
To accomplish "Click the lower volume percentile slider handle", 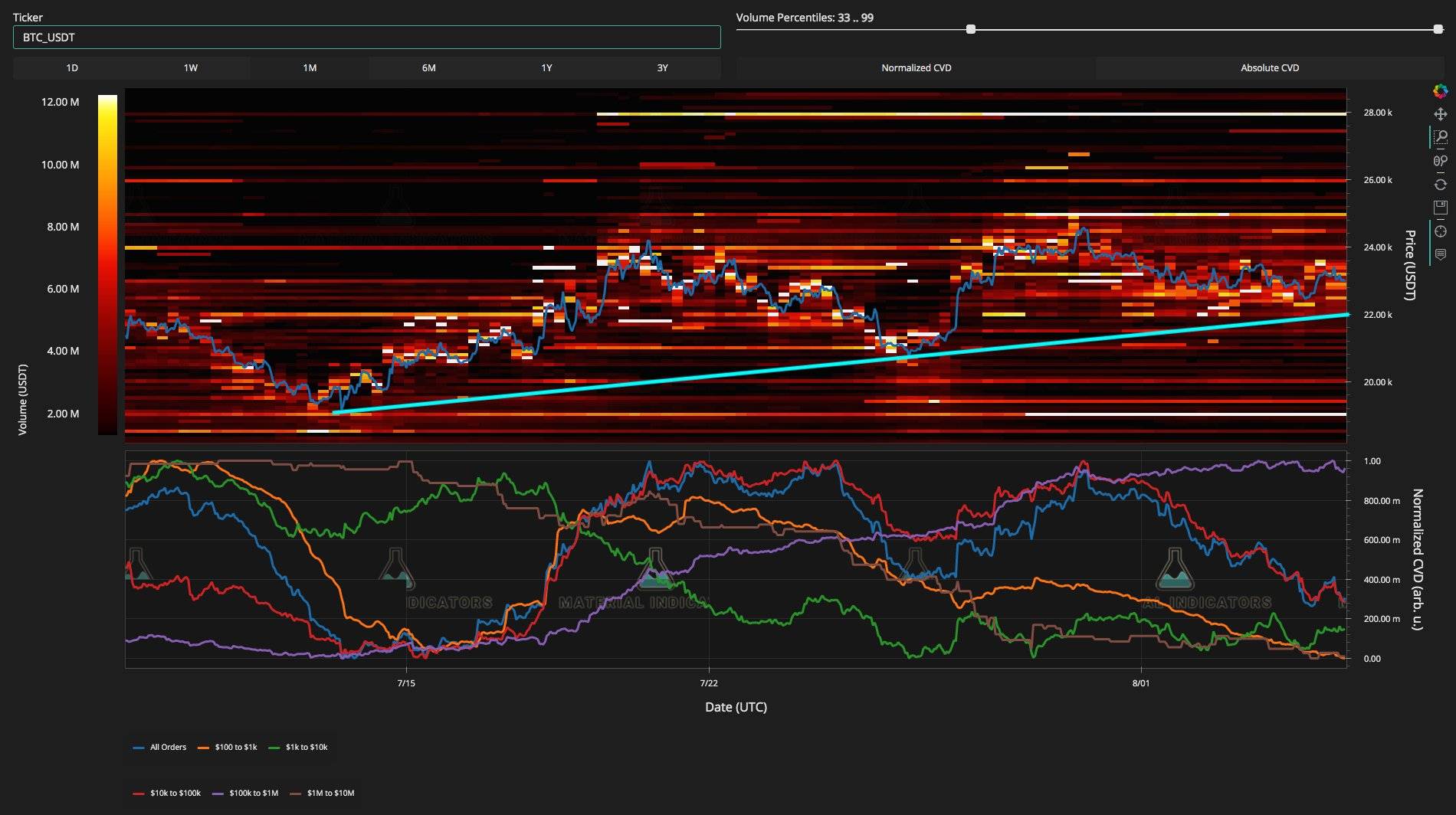I will (x=971, y=29).
